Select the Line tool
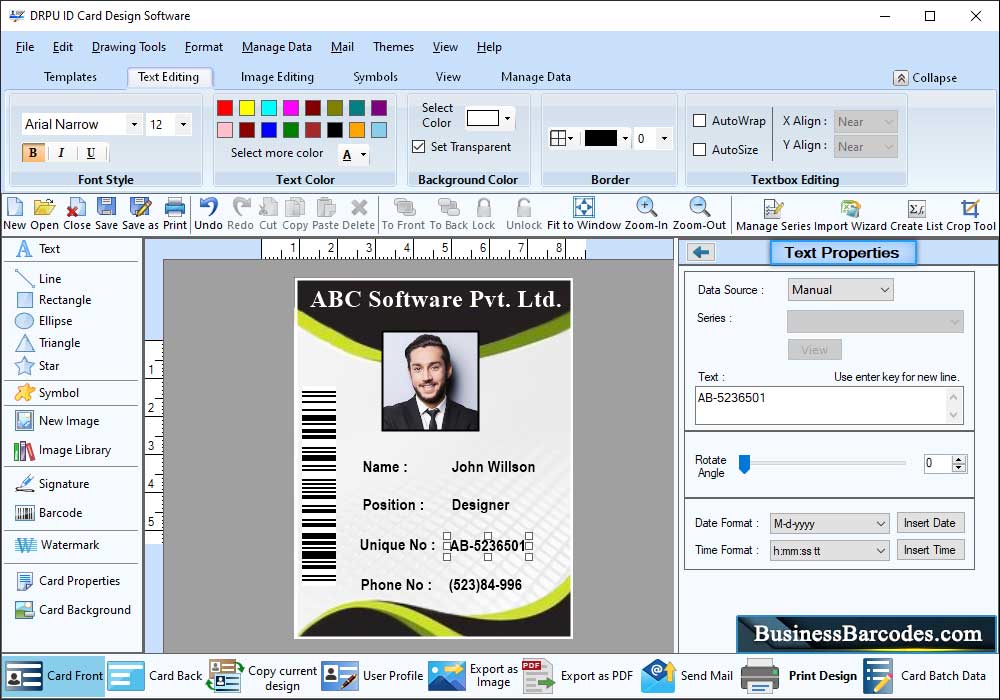 click(38, 279)
